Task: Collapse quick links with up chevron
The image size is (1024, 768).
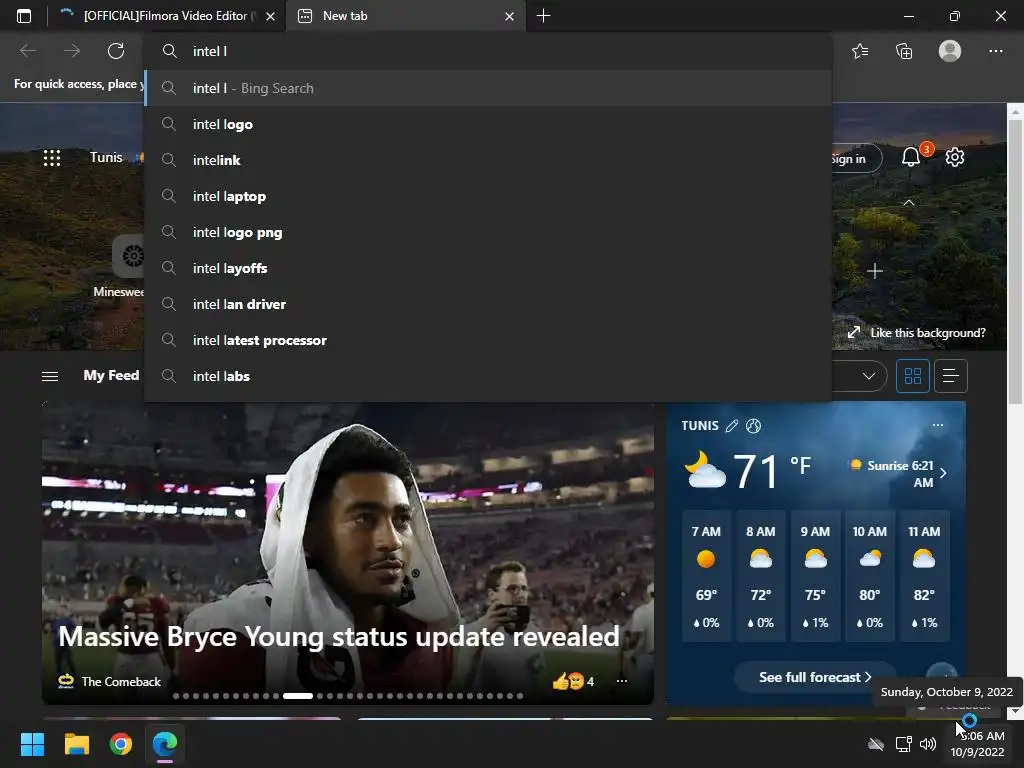Action: tap(908, 203)
